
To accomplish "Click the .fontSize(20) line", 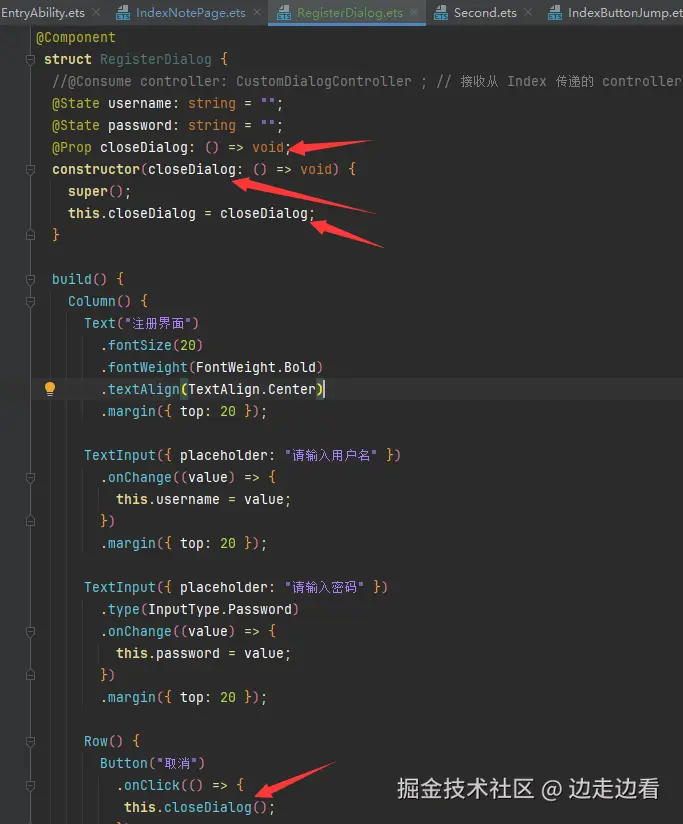I will coord(152,346).
